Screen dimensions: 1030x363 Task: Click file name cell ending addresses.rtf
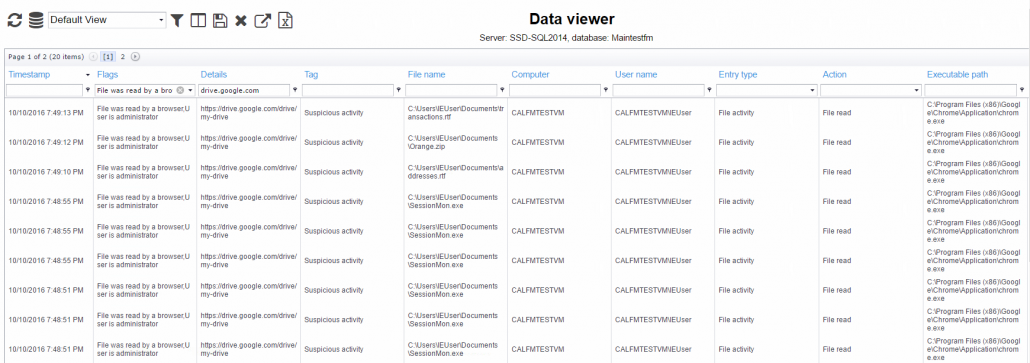pos(455,172)
